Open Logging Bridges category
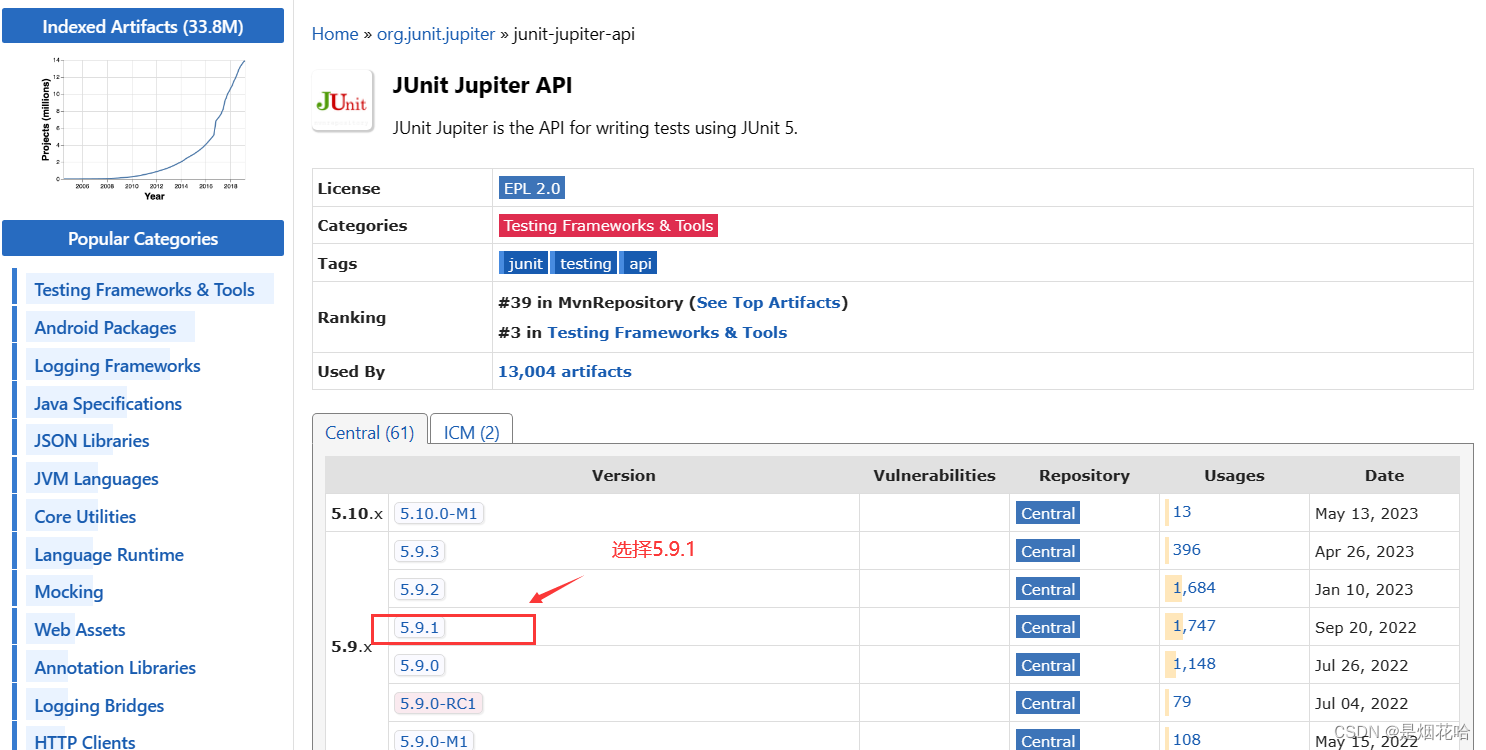The width and height of the screenshot is (1486, 750). 99,706
